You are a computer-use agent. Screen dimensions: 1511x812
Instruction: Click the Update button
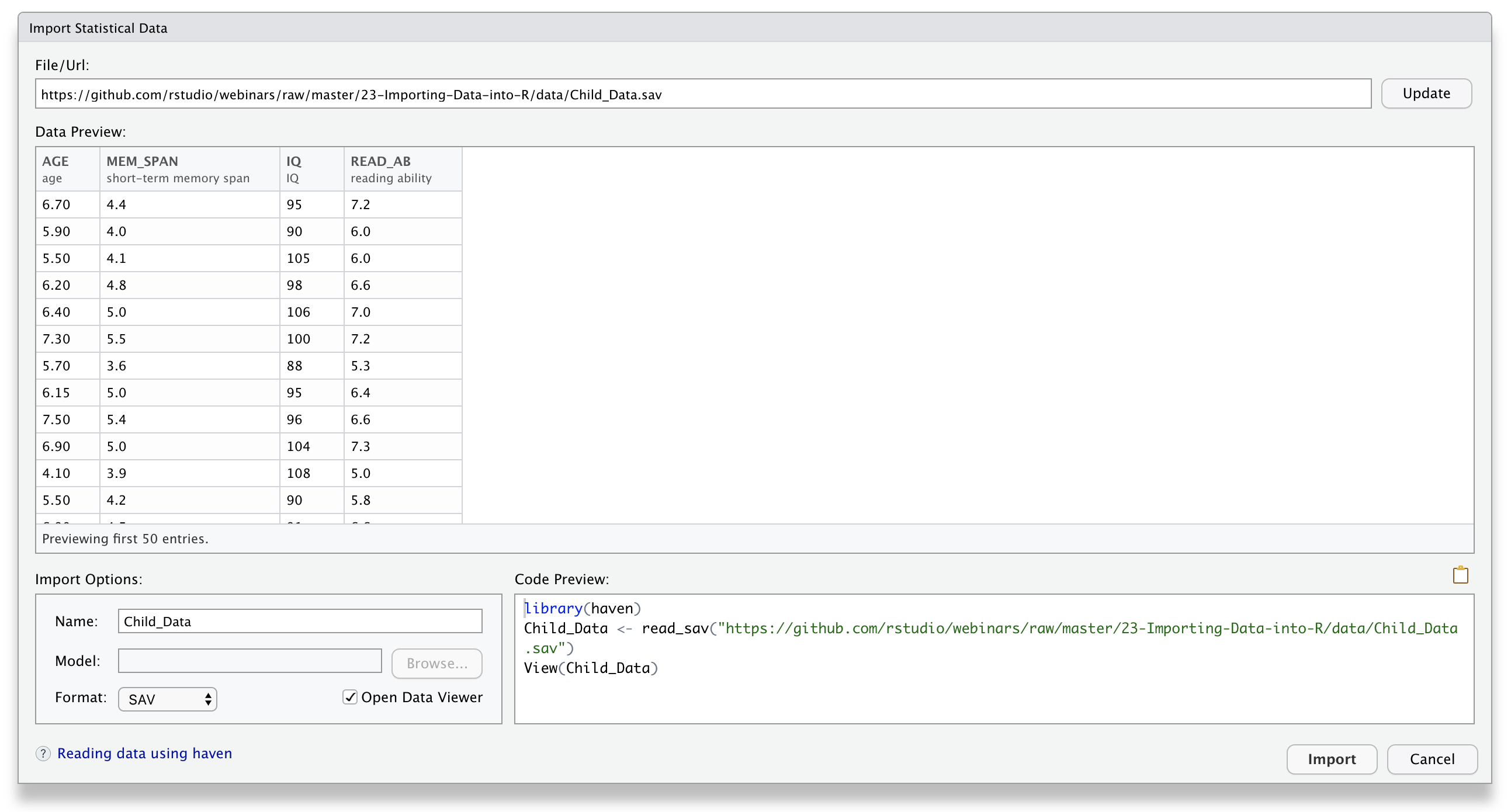pyautogui.click(x=1426, y=94)
